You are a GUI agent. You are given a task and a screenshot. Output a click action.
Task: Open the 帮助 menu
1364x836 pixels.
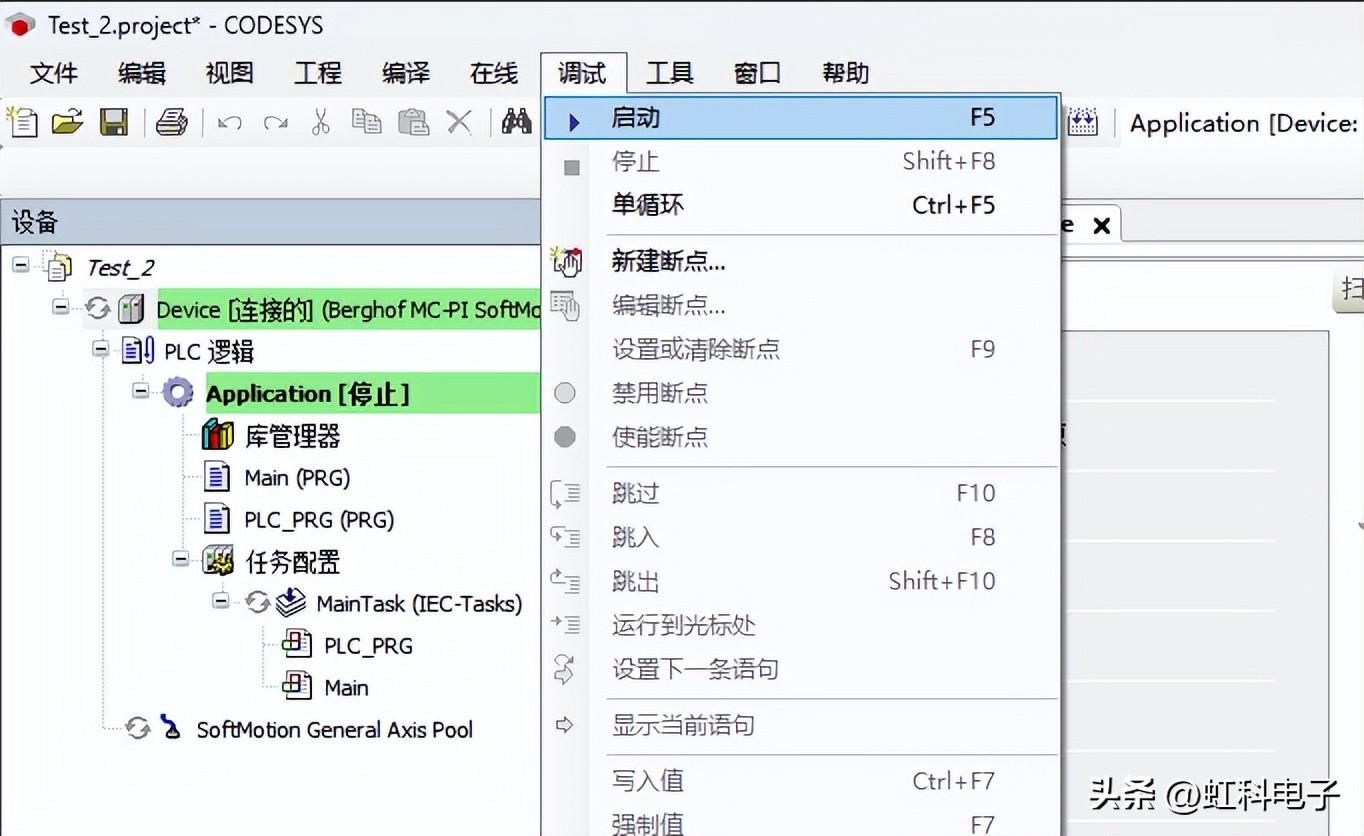[x=846, y=73]
